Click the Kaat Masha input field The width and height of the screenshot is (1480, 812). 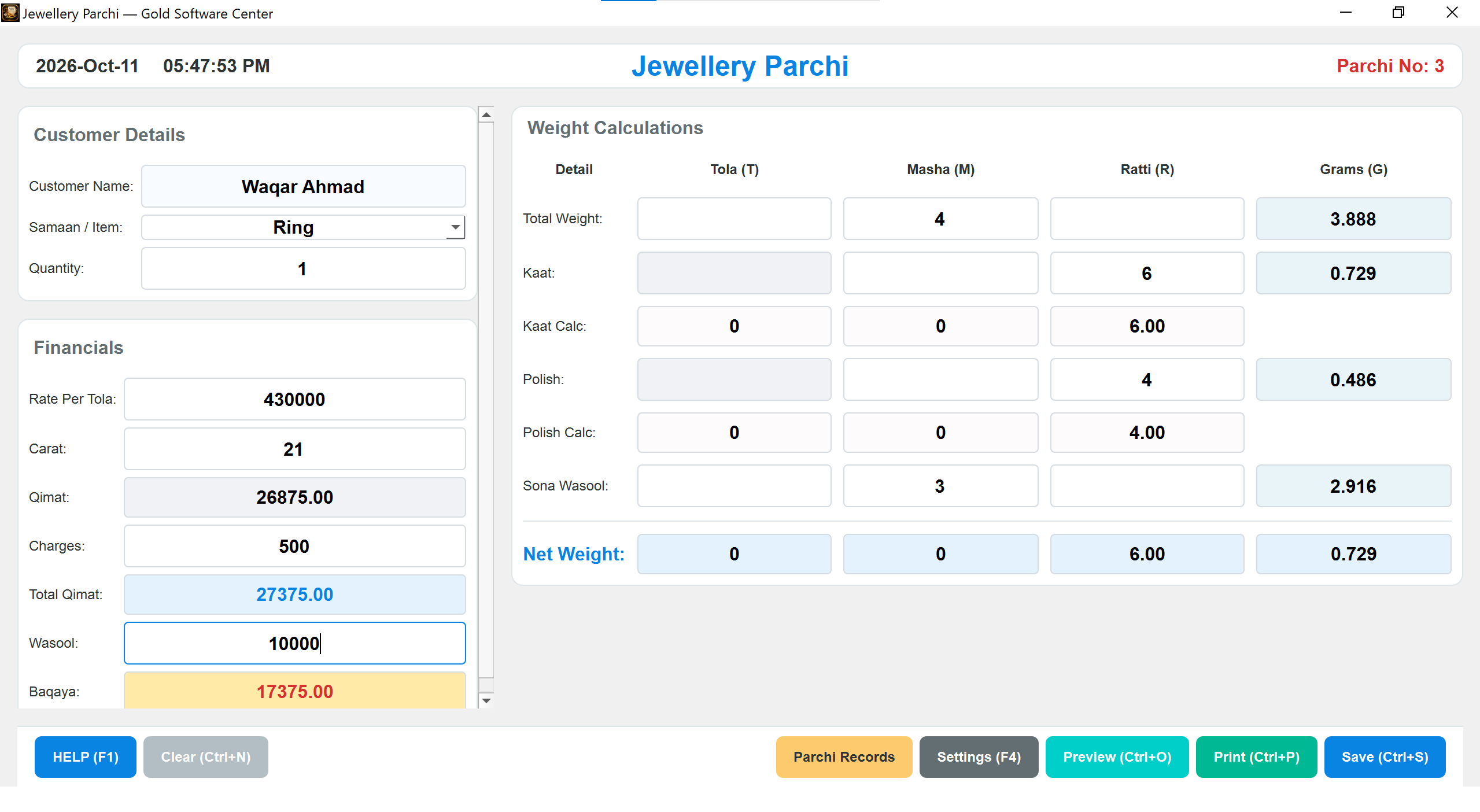click(940, 273)
